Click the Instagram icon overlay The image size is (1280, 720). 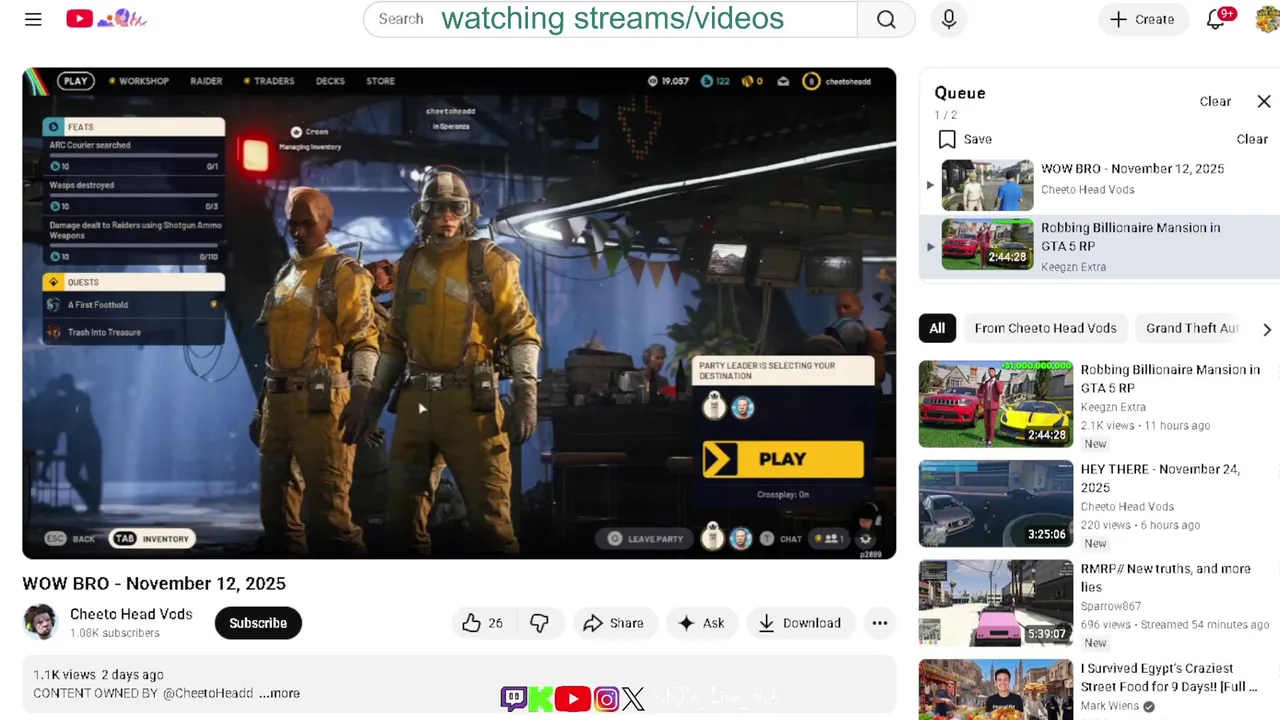click(x=606, y=698)
